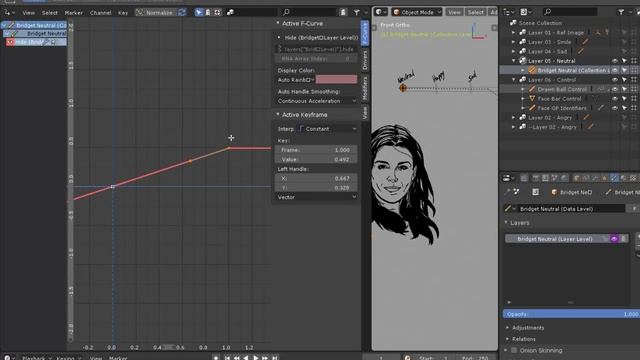Hide Drawn Ball Control eye icon

615,89
